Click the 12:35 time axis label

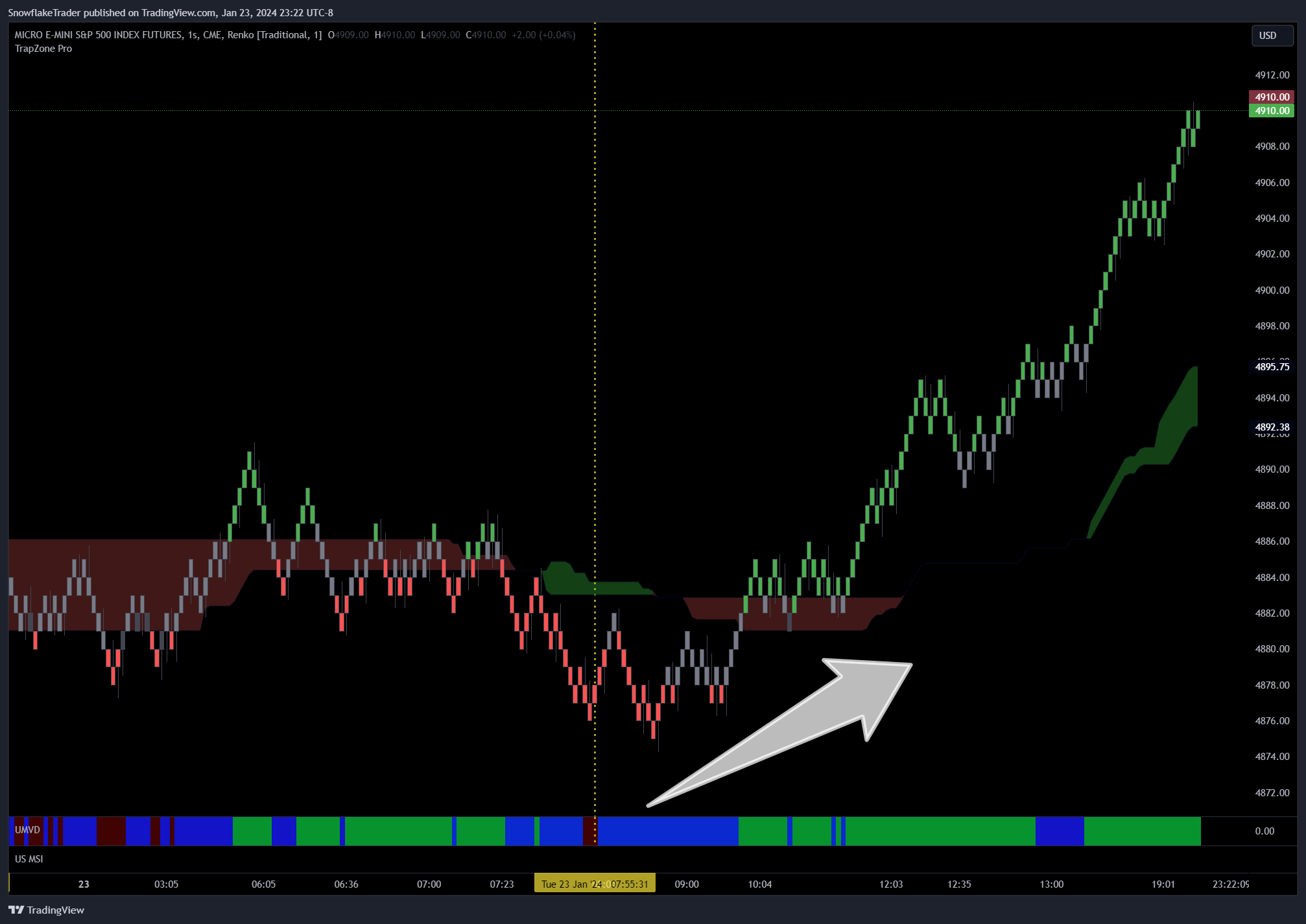tap(959, 884)
